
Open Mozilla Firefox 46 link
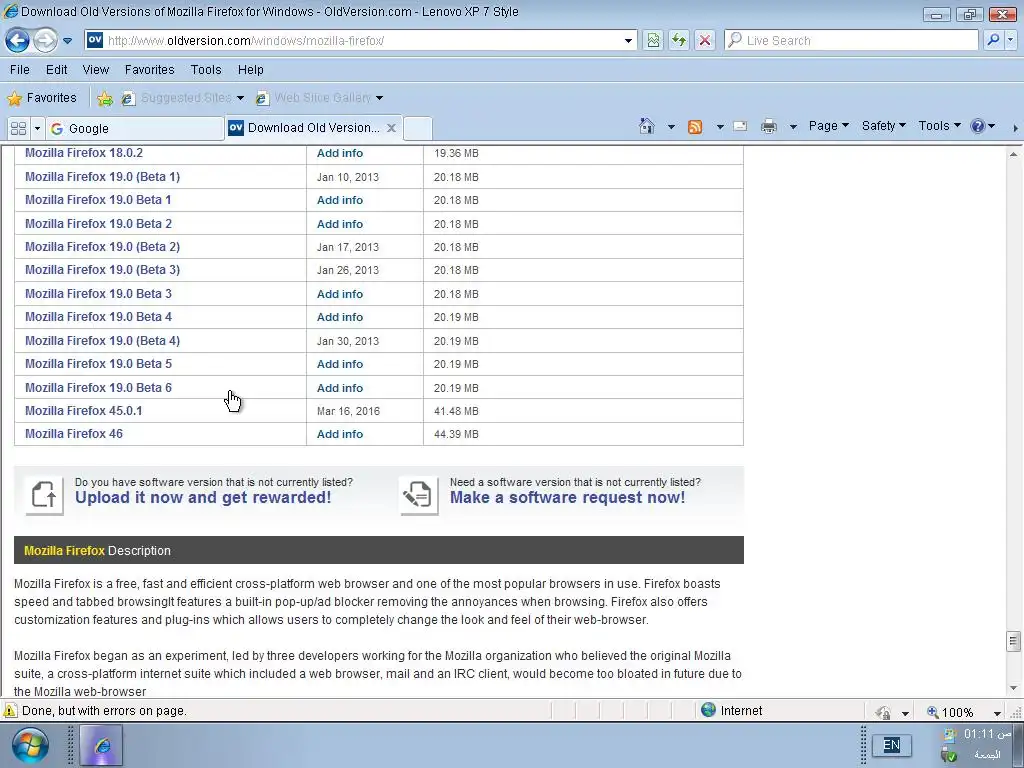(74, 434)
